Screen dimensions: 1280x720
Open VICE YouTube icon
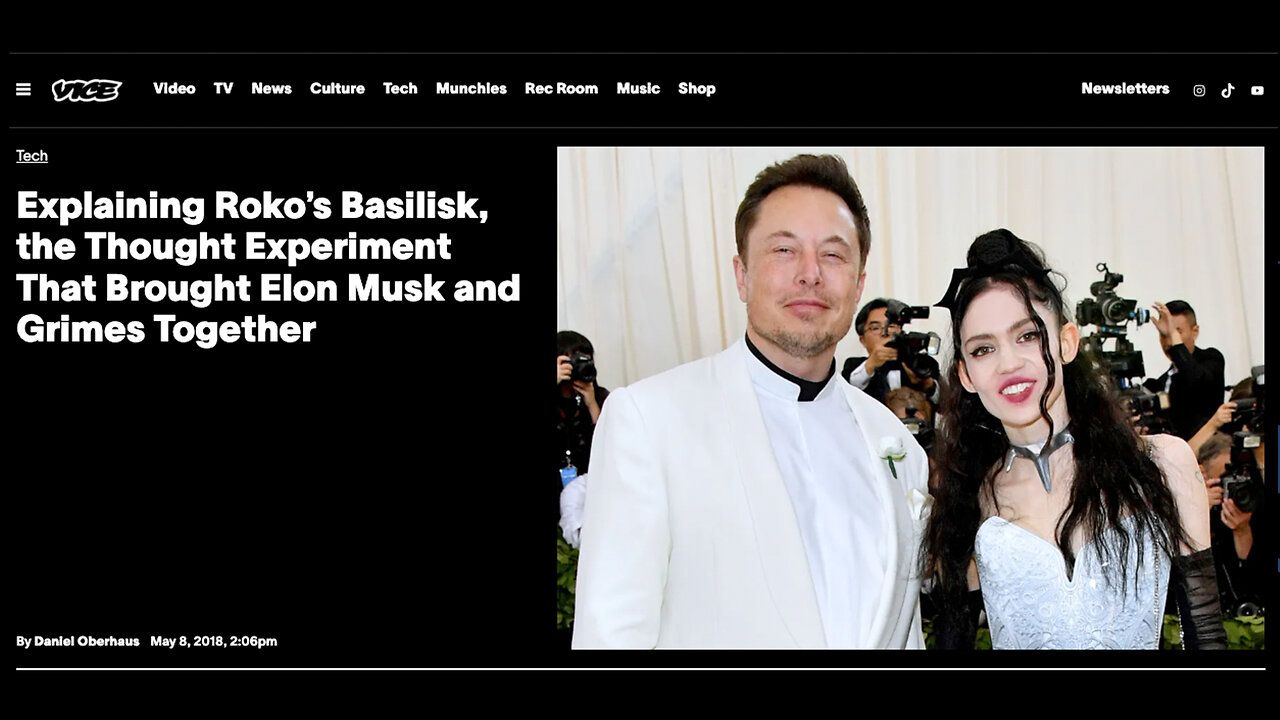coord(1257,90)
